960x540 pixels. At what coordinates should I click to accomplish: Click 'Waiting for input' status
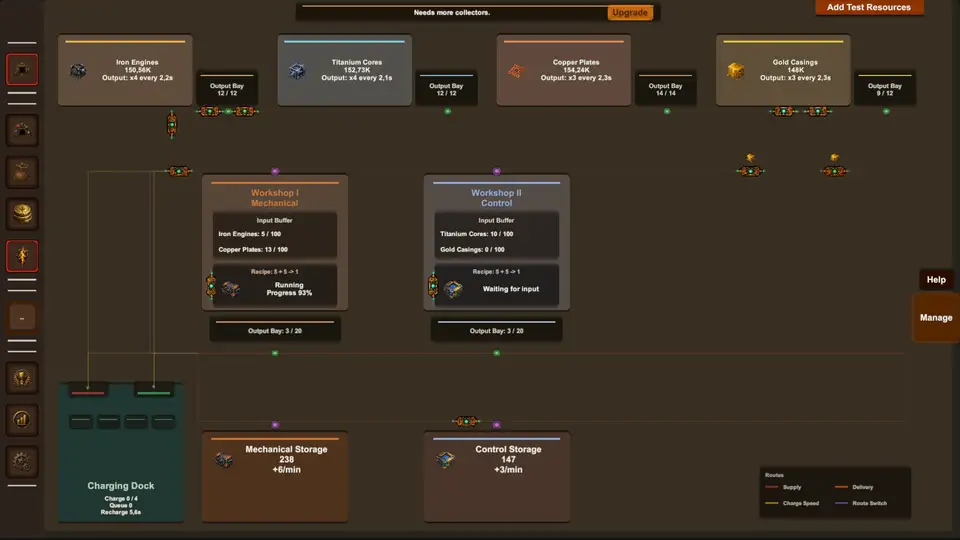click(511, 289)
